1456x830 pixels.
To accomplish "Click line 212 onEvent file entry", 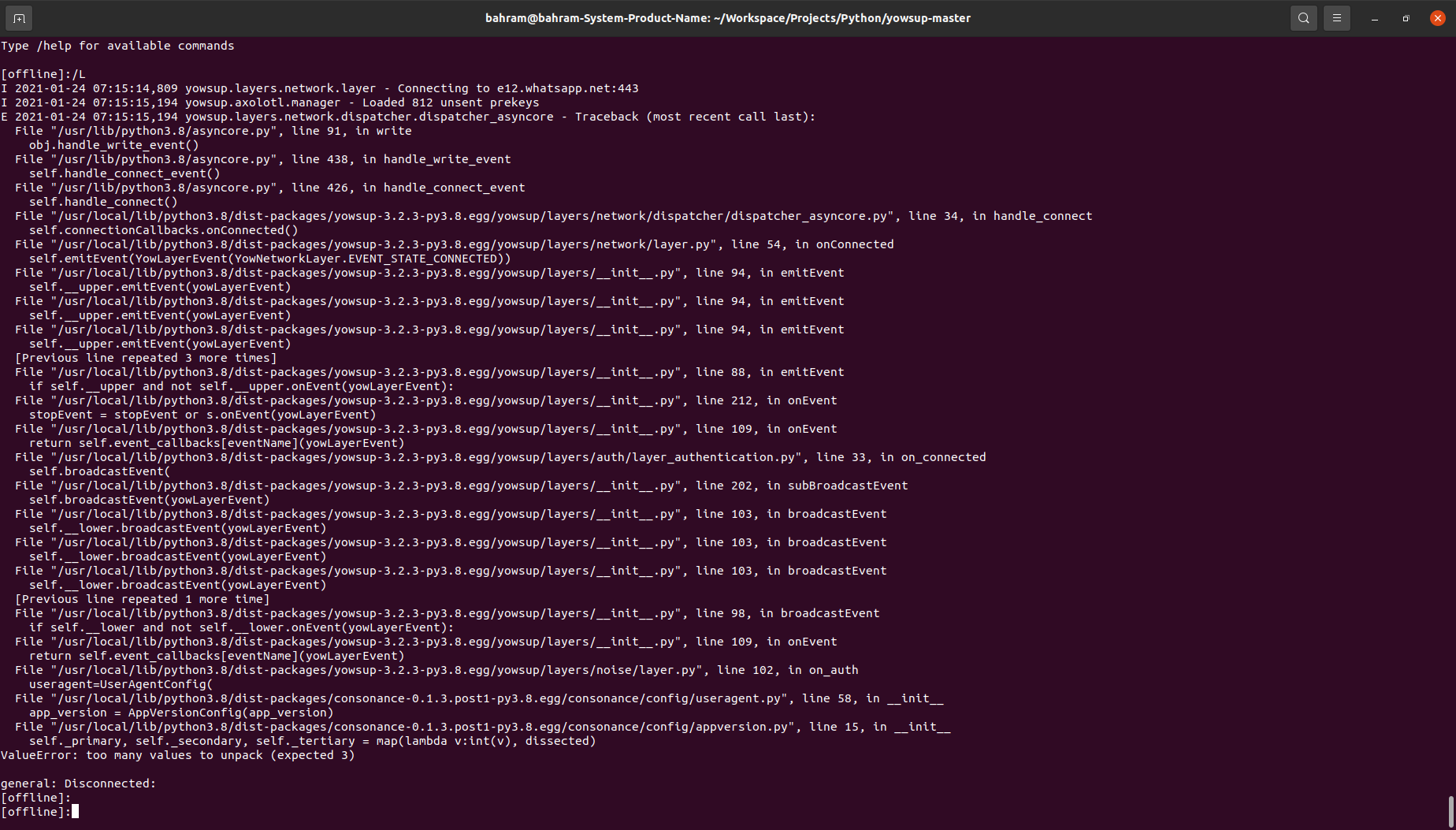I will pos(425,400).
